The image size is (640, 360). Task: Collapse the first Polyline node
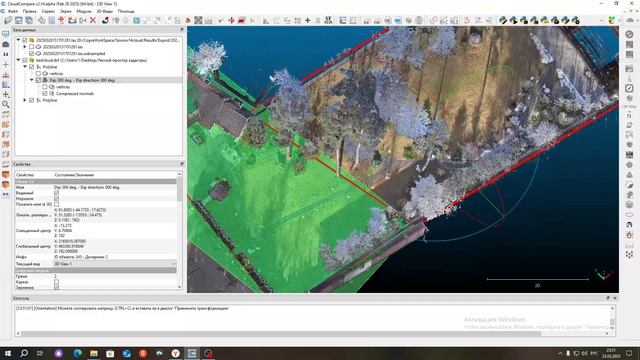pos(25,67)
